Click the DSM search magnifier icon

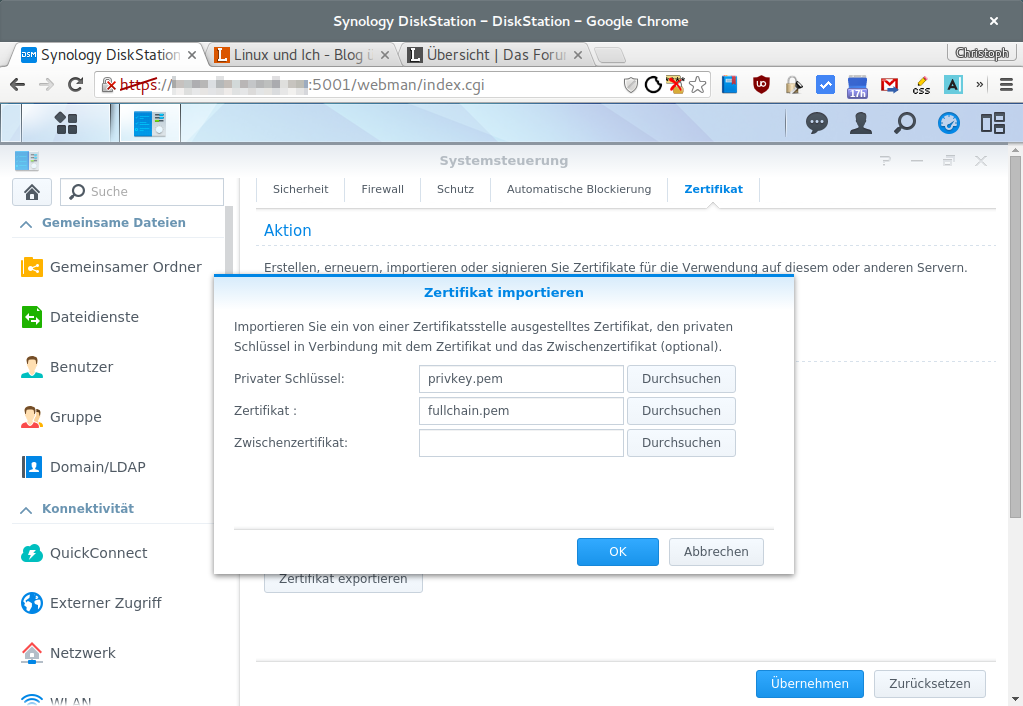pyautogui.click(x=904, y=123)
